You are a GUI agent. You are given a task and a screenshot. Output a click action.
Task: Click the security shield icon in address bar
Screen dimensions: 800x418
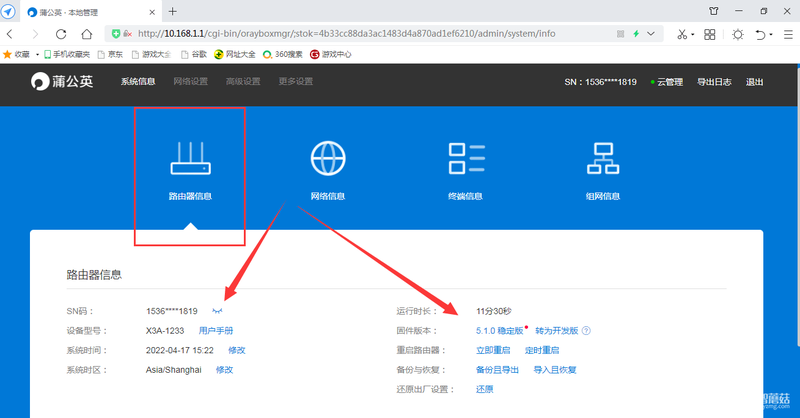point(116,34)
